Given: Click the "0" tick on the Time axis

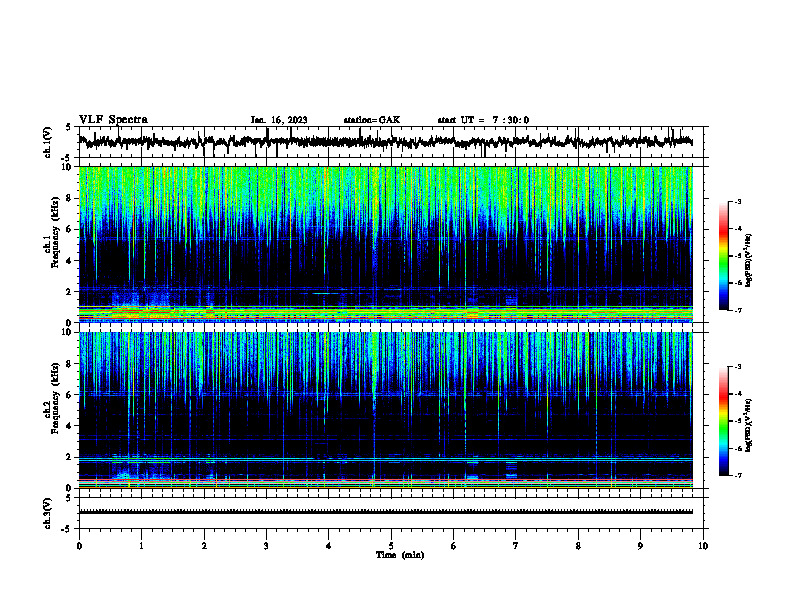Looking at the screenshot, I should [79, 546].
